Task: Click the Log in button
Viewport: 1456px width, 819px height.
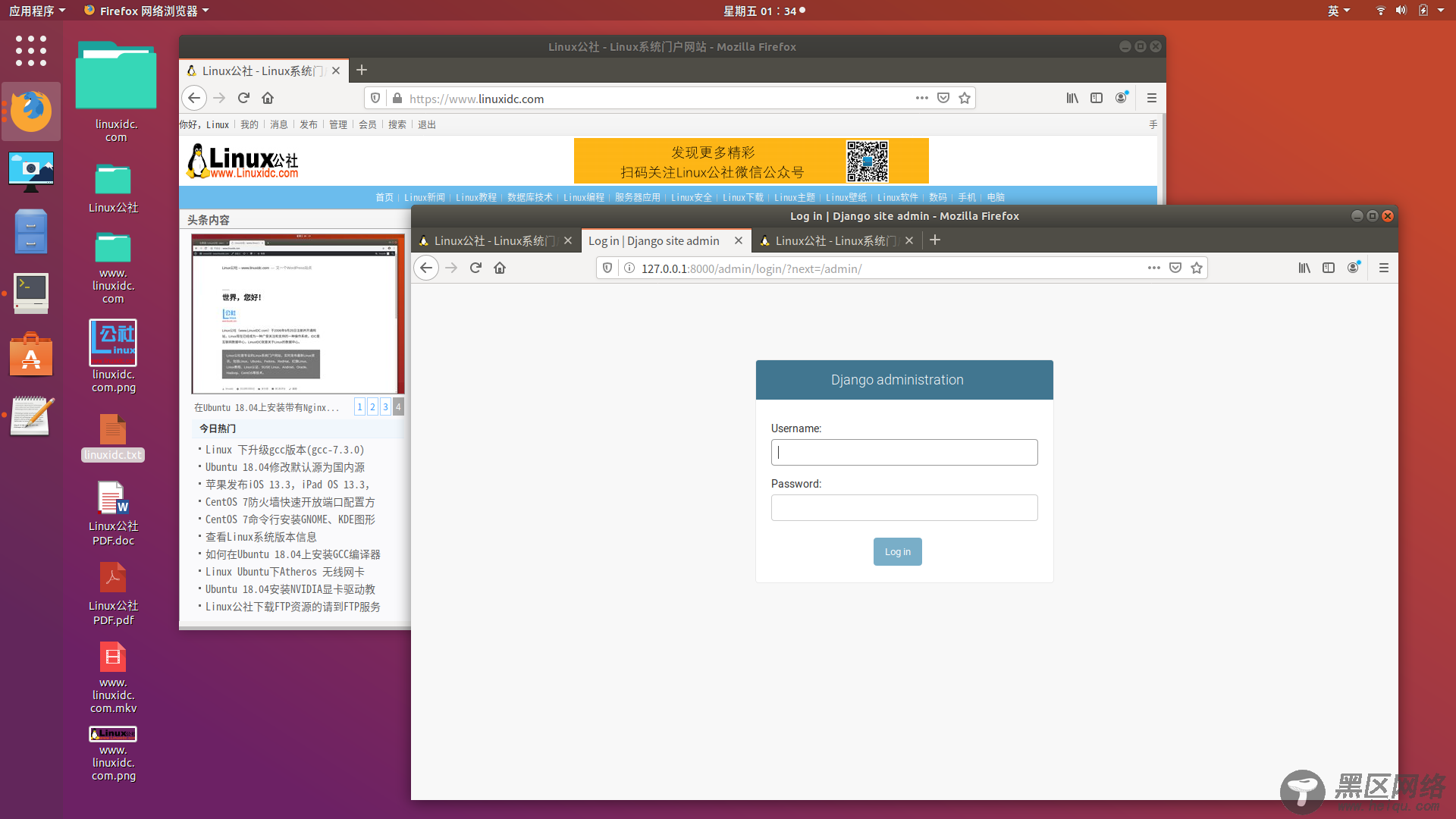Action: pos(898,551)
